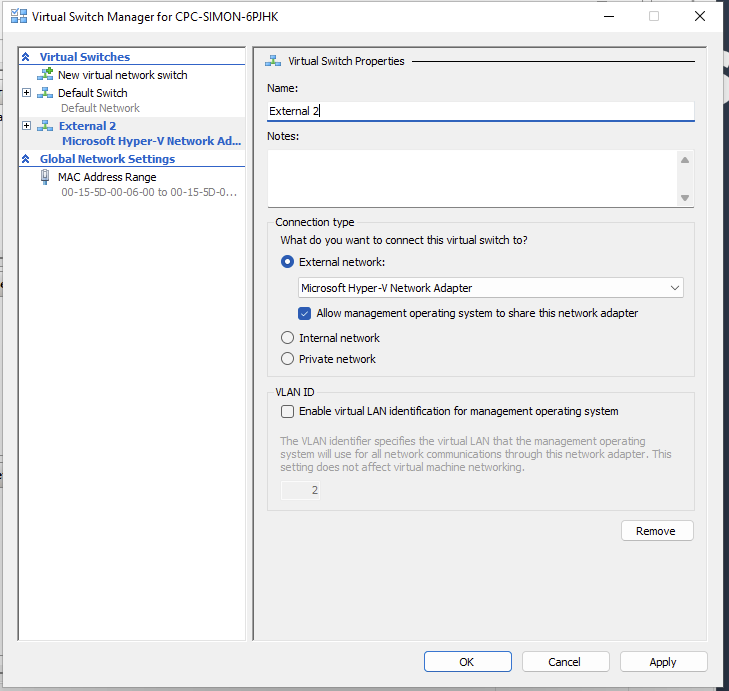Screen dimensions: 729x691
Task: Select the External network radio button
Action: [288, 262]
